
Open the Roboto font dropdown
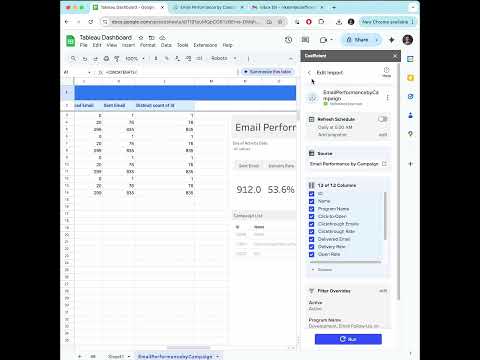pyautogui.click(x=223, y=58)
